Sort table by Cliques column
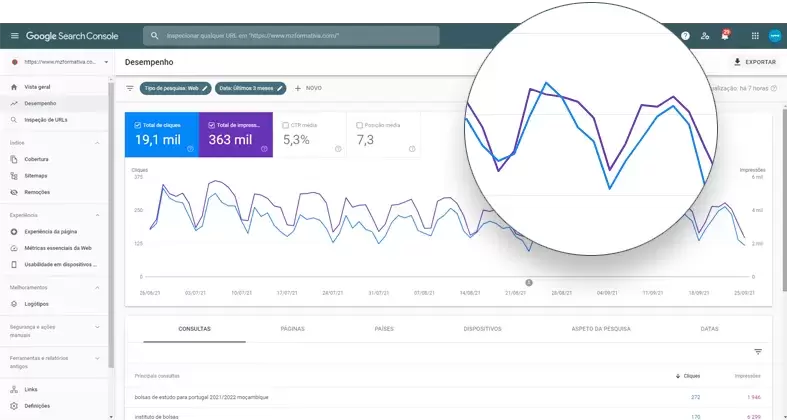This screenshot has width=787, height=420. (x=688, y=376)
